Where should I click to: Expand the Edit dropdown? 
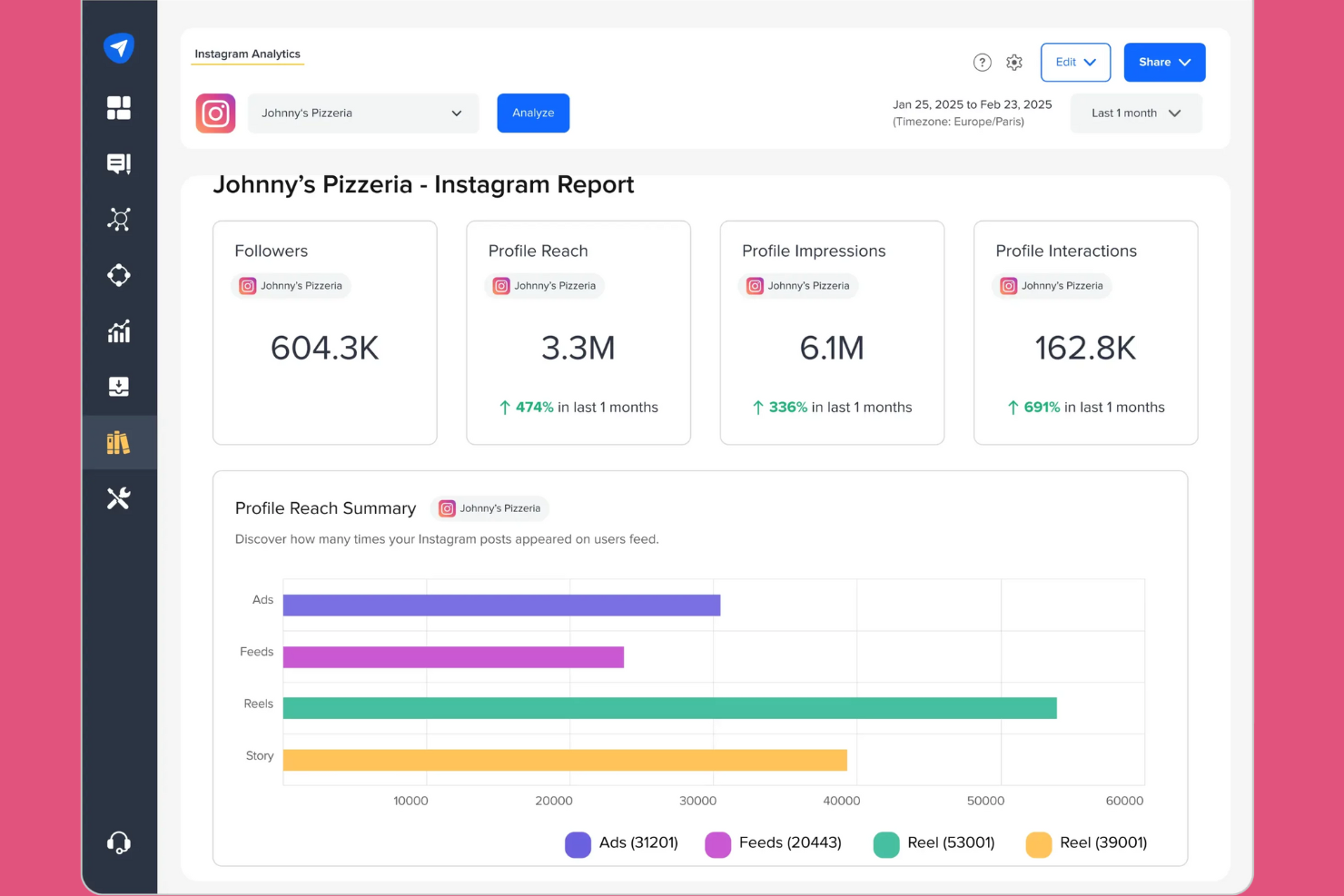coord(1075,62)
